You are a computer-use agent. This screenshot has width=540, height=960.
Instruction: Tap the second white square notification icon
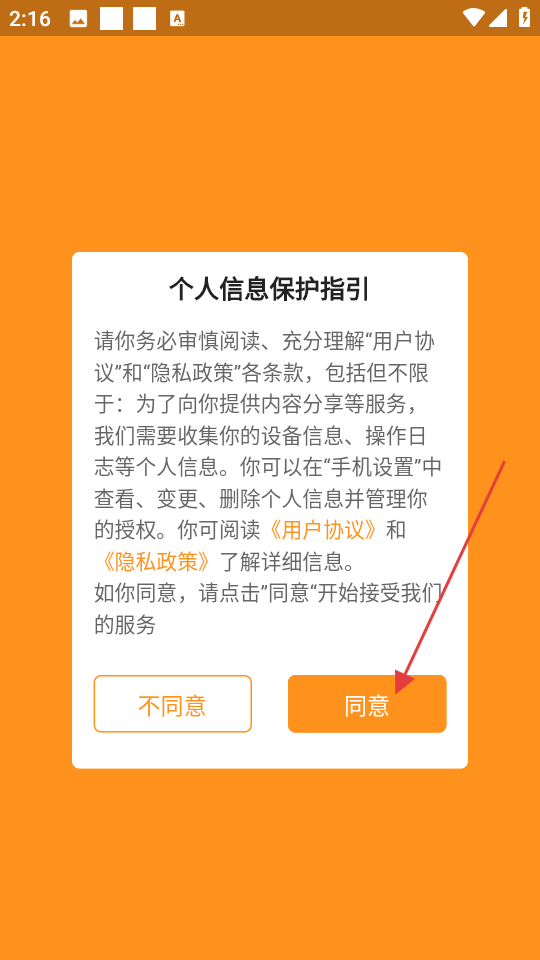(x=144, y=18)
